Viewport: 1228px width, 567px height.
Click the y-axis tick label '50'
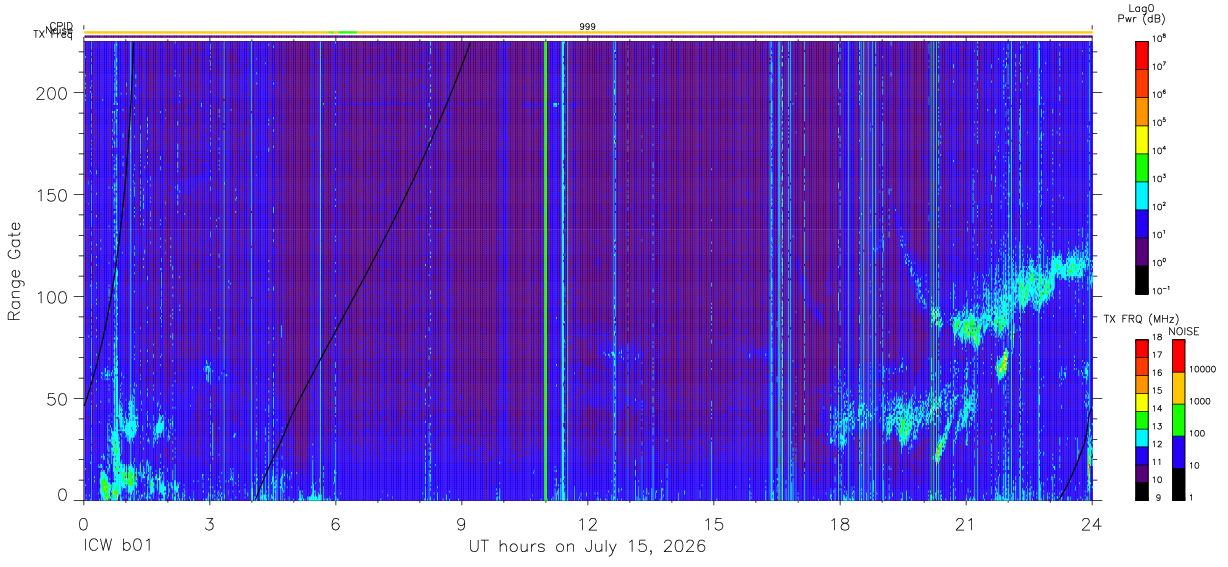click(x=58, y=399)
